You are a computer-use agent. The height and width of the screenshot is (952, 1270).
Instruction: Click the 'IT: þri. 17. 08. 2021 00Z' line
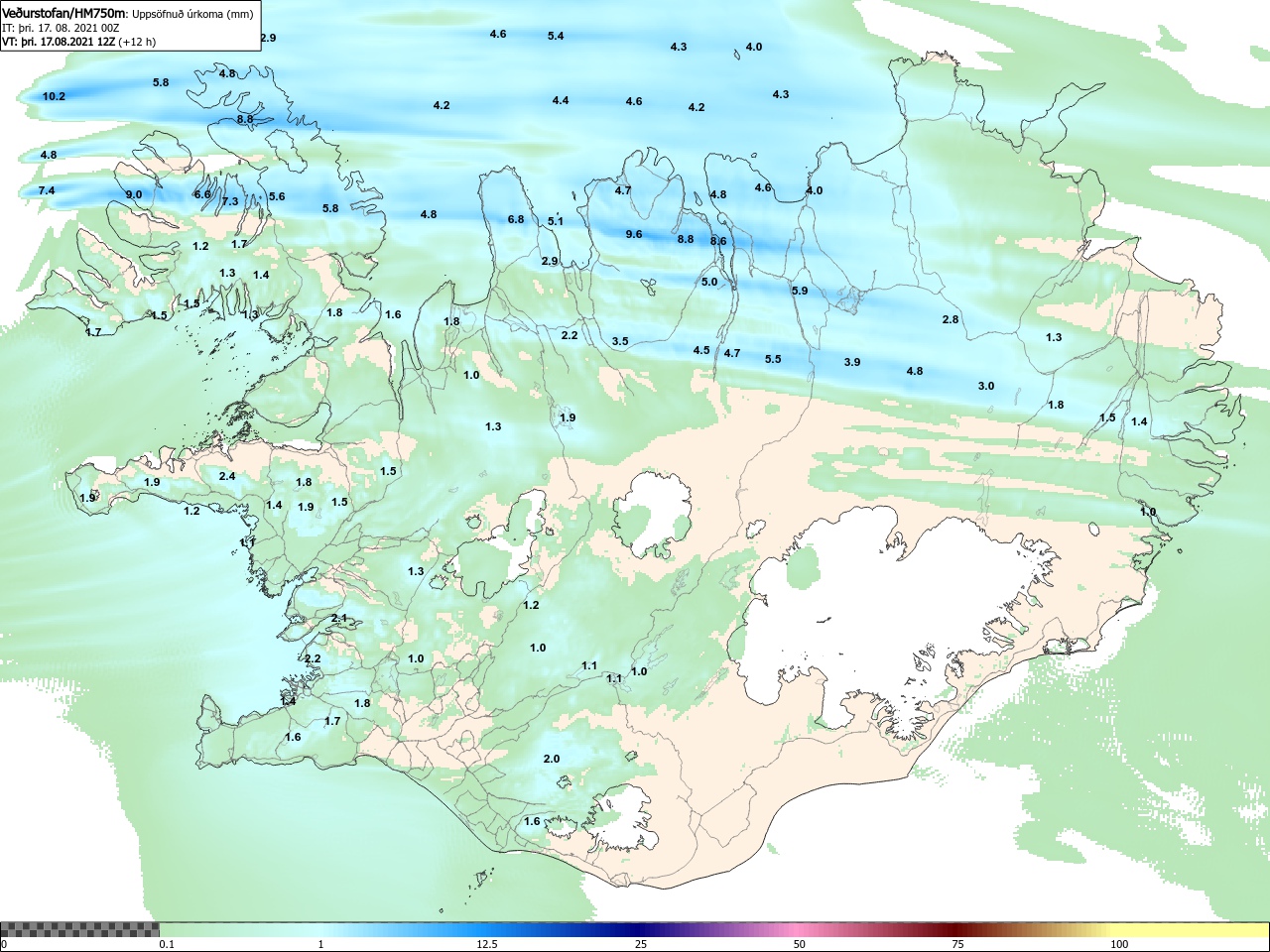point(60,29)
